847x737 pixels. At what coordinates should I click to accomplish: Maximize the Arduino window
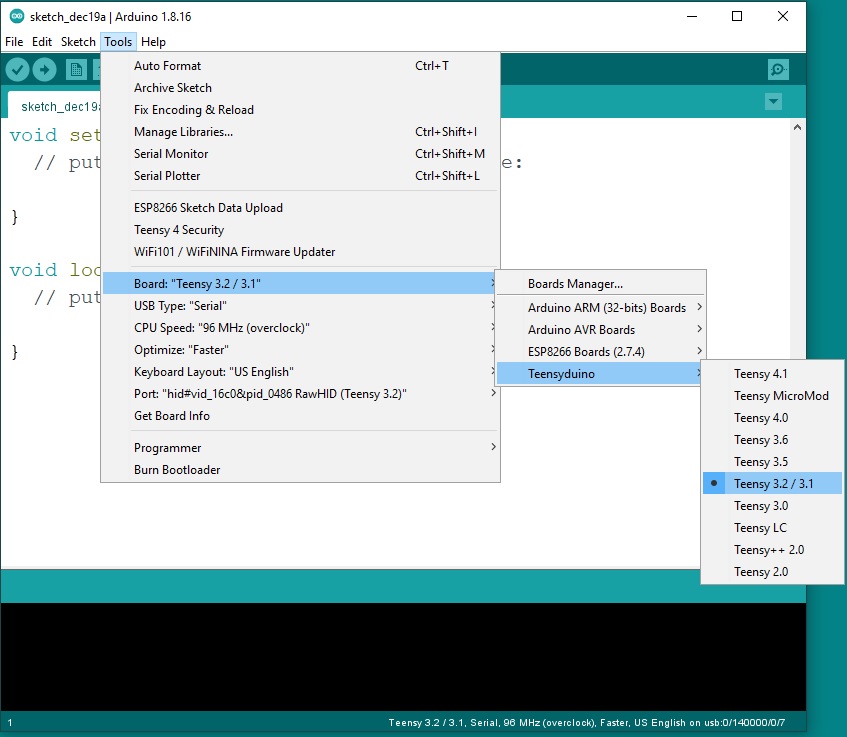[737, 16]
